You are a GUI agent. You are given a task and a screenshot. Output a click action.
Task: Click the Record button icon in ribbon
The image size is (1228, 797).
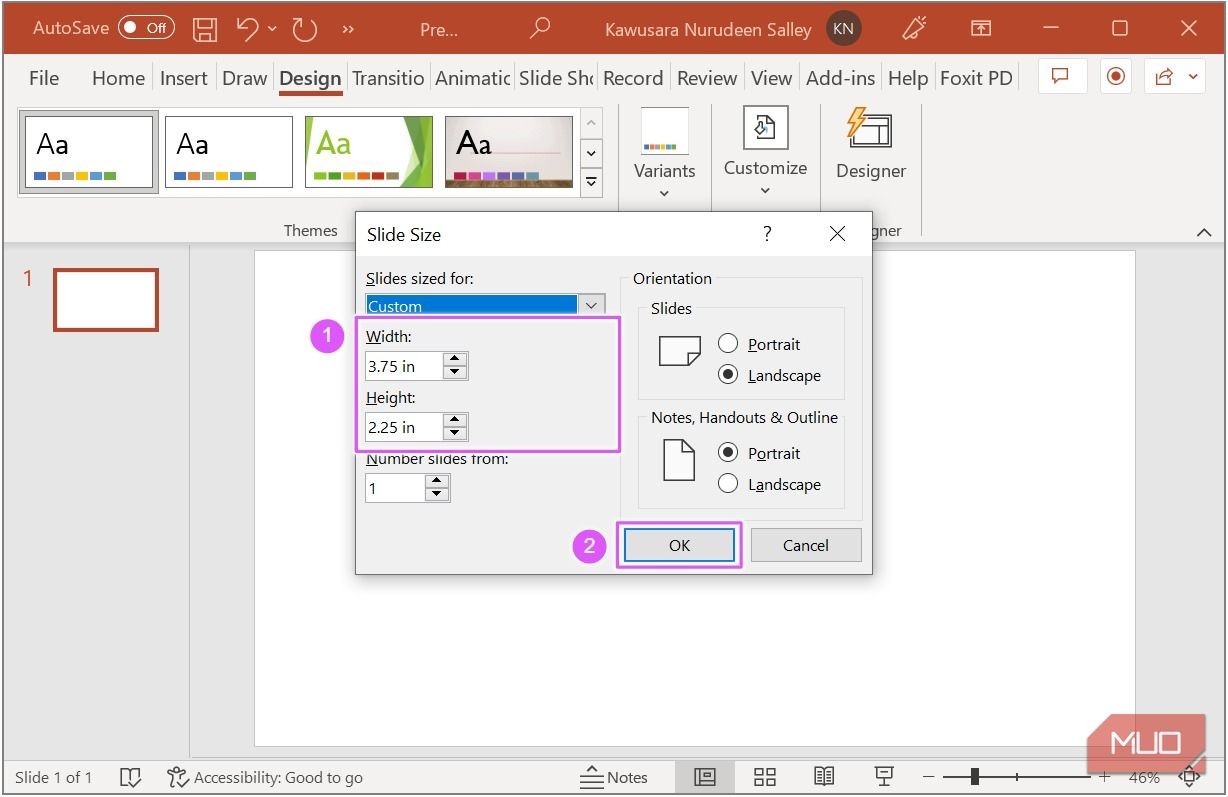1116,77
